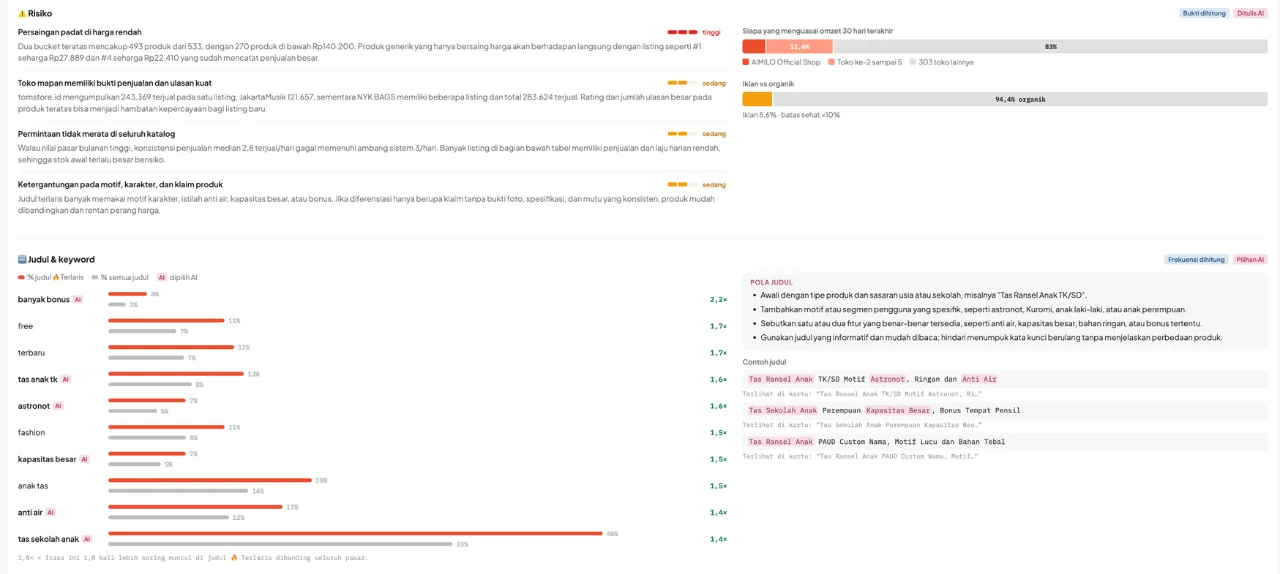Image resolution: width=1280 pixels, height=574 pixels.
Task: Click the highlighted Astronot token in example title
Action: (x=887, y=379)
